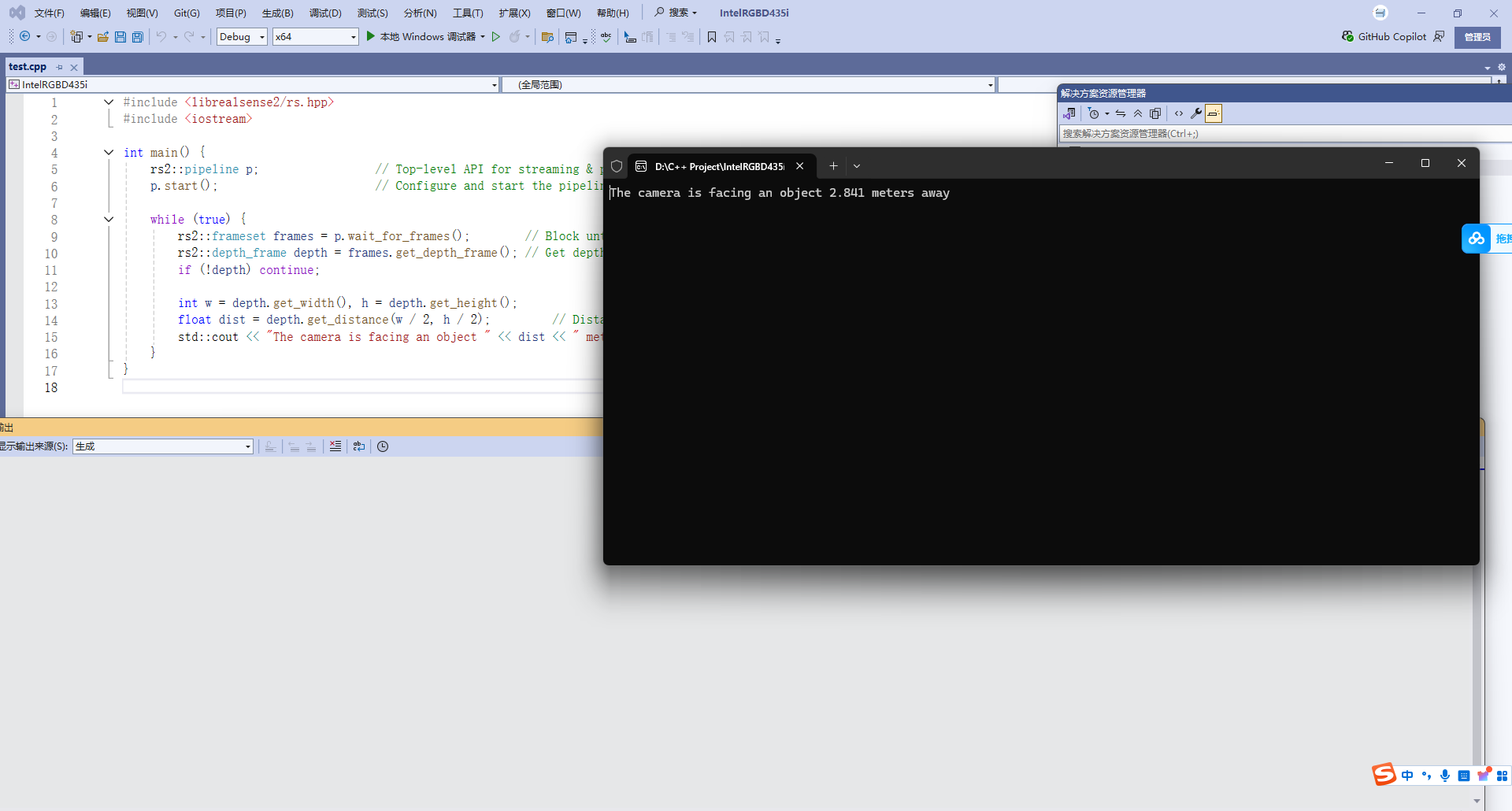The height and width of the screenshot is (811, 1512).
Task: Click the Open File folder icon
Action: pyautogui.click(x=103, y=36)
